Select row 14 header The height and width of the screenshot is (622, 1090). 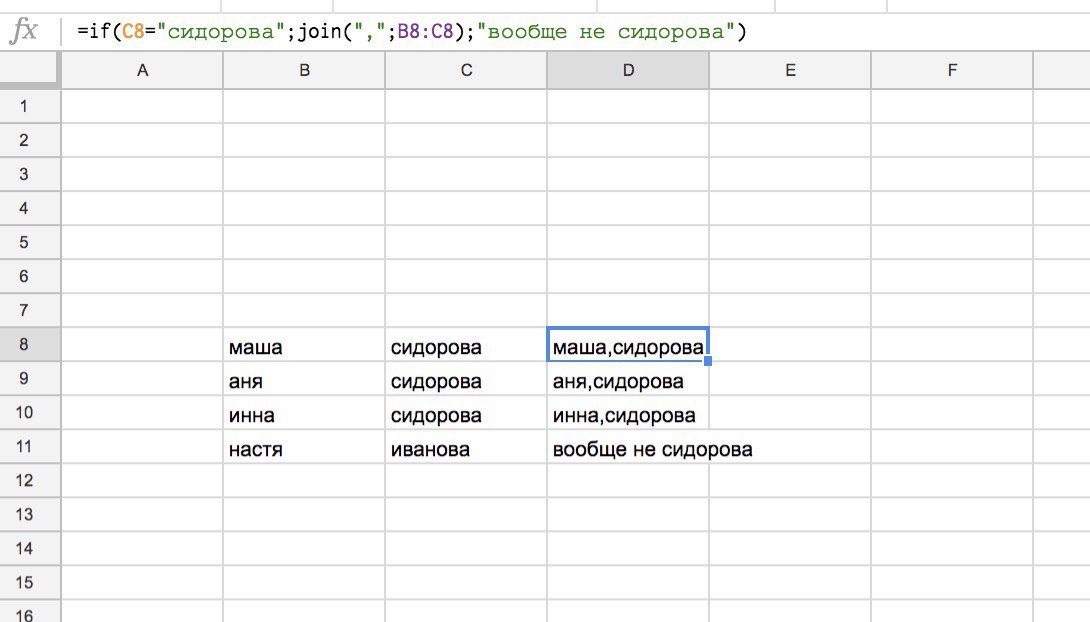[30, 549]
